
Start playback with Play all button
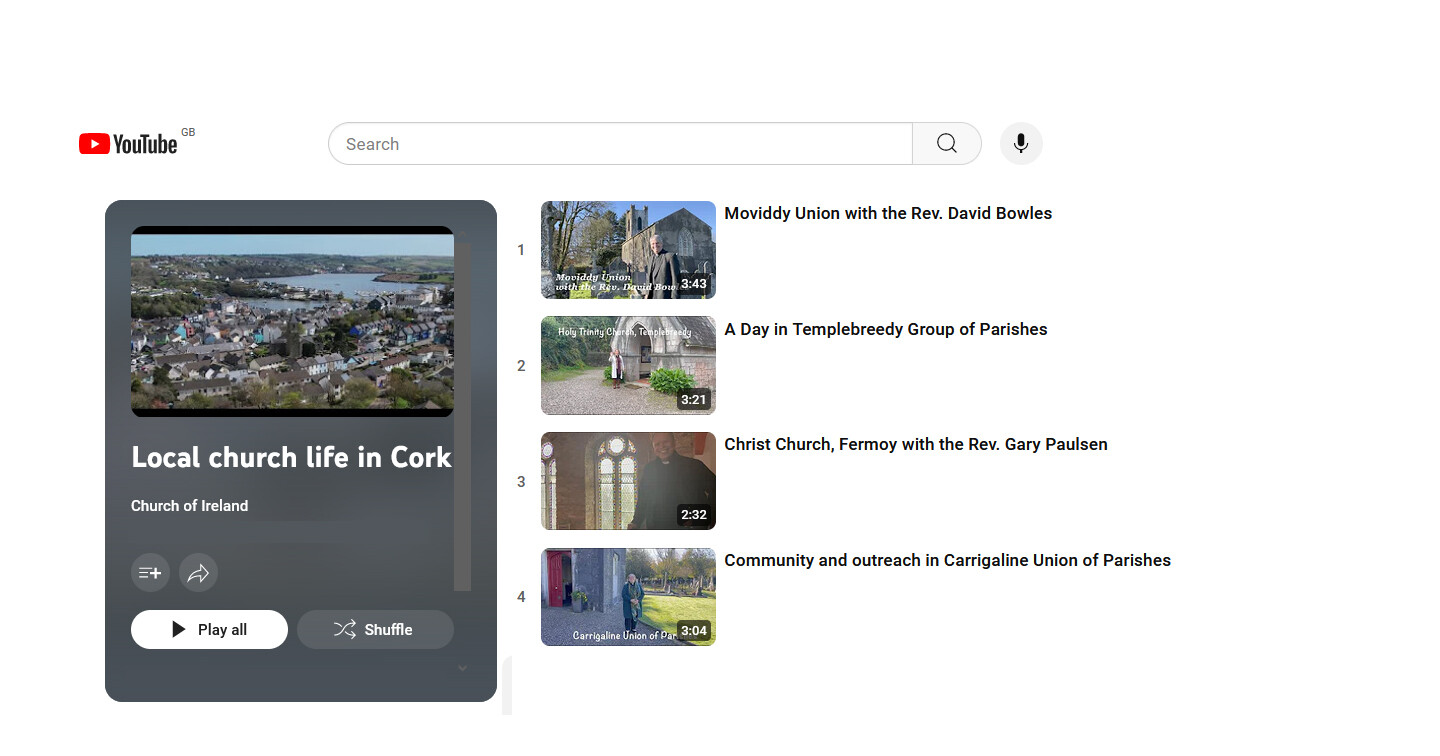point(209,629)
